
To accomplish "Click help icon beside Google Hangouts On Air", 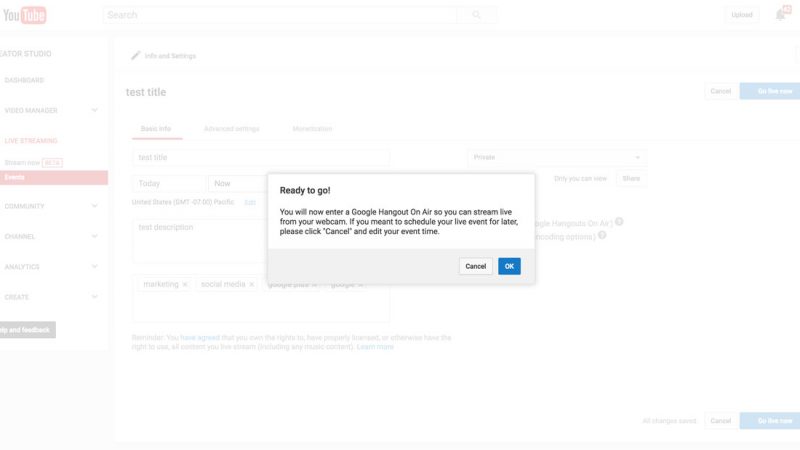I will click(x=619, y=222).
